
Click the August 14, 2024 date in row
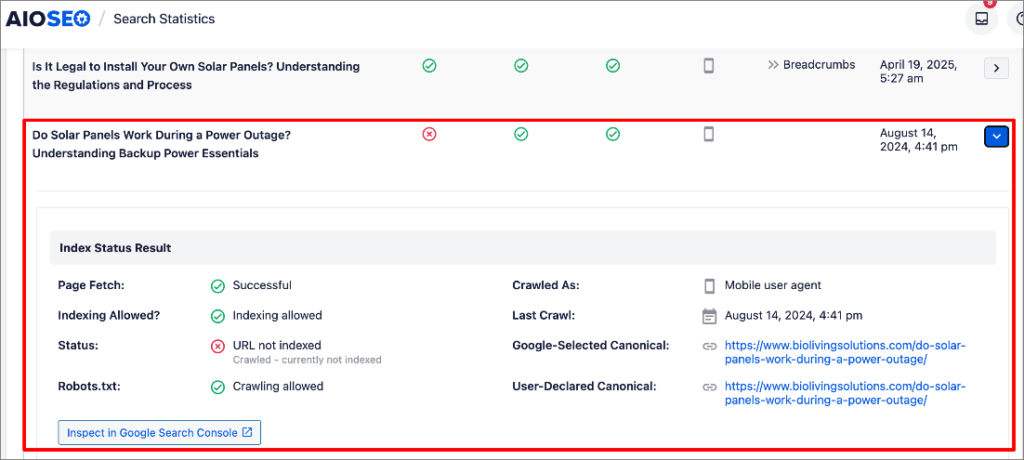tap(919, 140)
